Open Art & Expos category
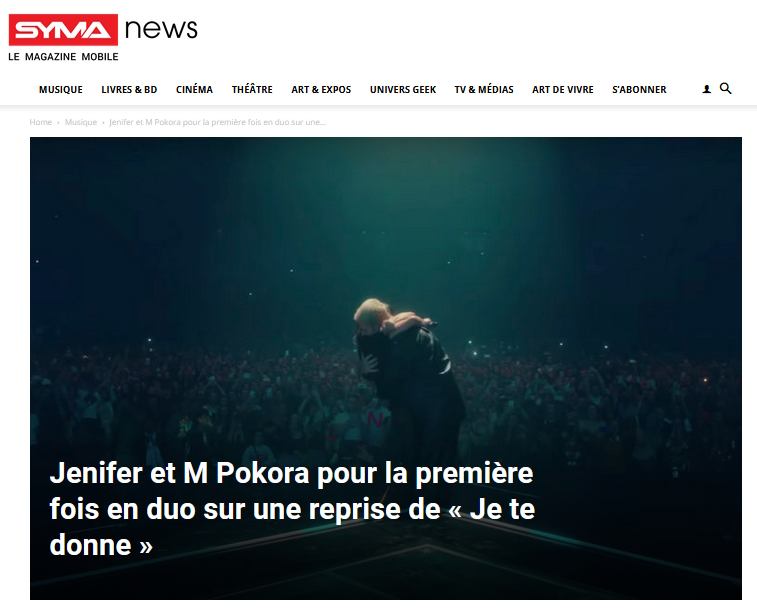Screen dimensions: 757x616 click(x=321, y=89)
